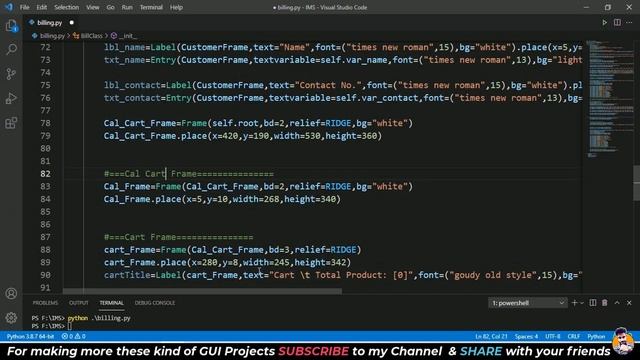Screen dimensions: 640x360
Task: Click the '#===Cart Frame' comment line
Action: tap(178, 237)
